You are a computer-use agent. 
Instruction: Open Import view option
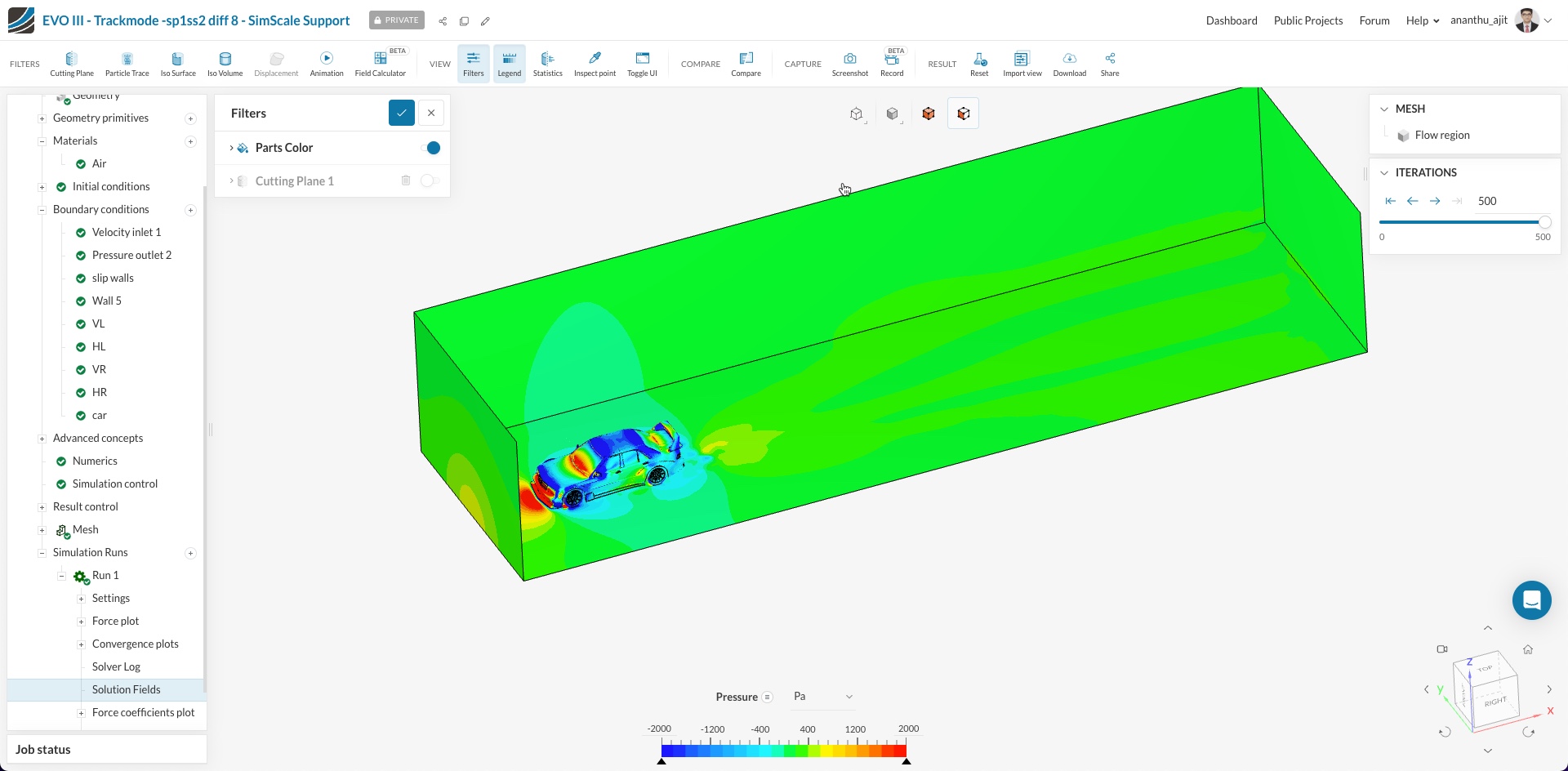[x=1022, y=64]
